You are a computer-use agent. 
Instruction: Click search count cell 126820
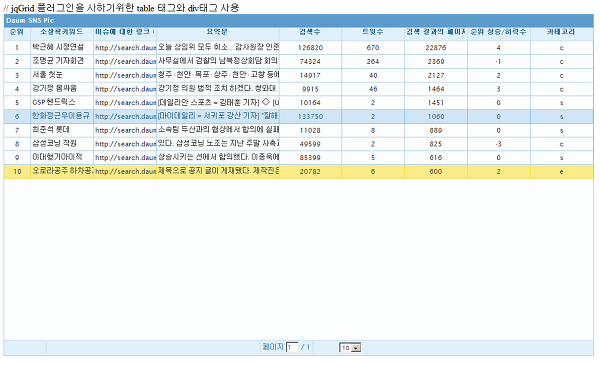[310, 48]
